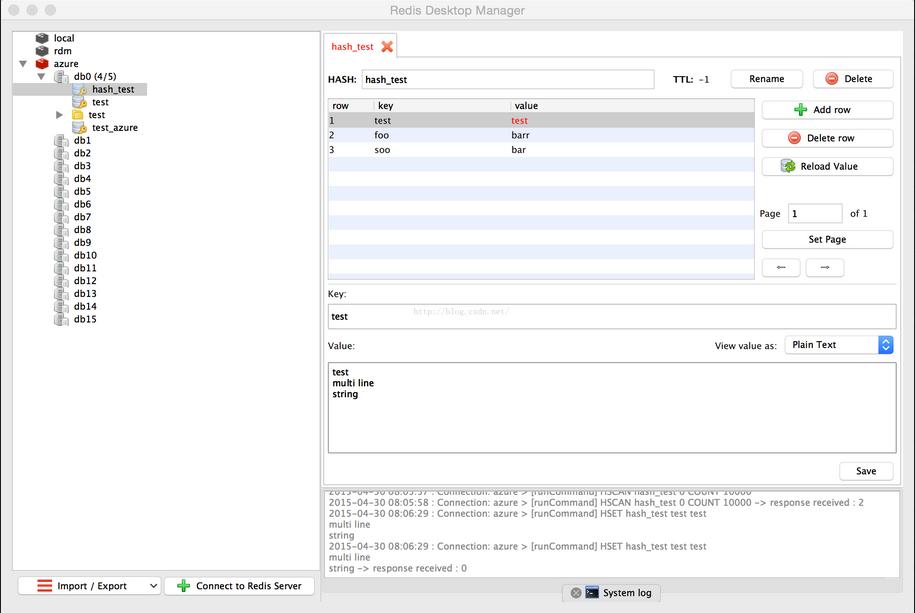Screen dimensions: 915x613
Task: Click the db0 database icon
Action: [61, 76]
